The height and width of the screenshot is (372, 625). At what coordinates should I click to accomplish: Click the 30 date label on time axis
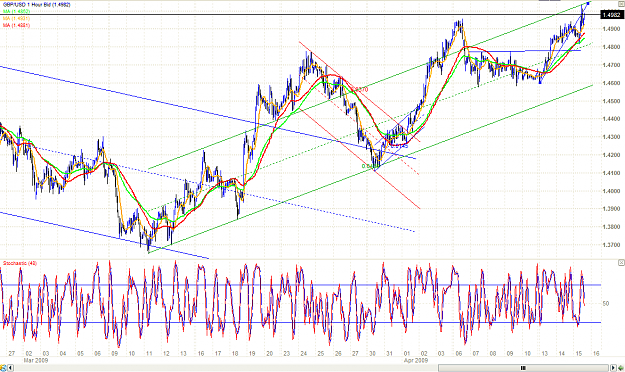point(372,353)
